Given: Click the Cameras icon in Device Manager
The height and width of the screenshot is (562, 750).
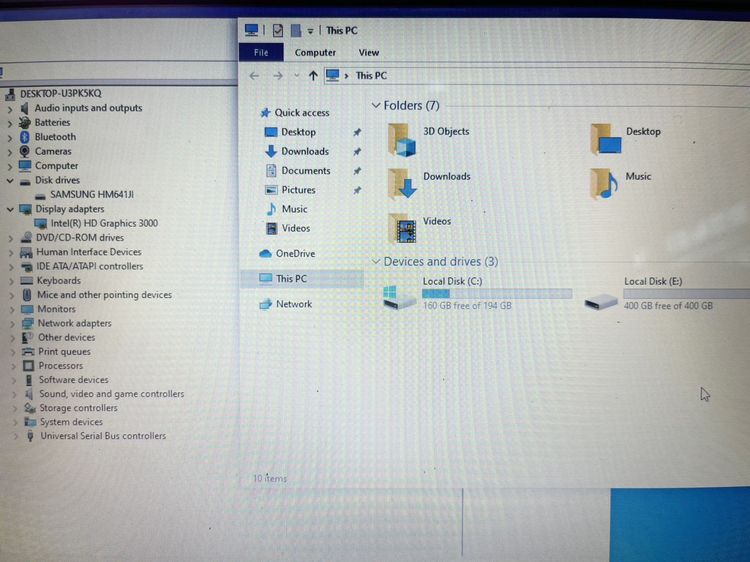Looking at the screenshot, I should (x=24, y=151).
